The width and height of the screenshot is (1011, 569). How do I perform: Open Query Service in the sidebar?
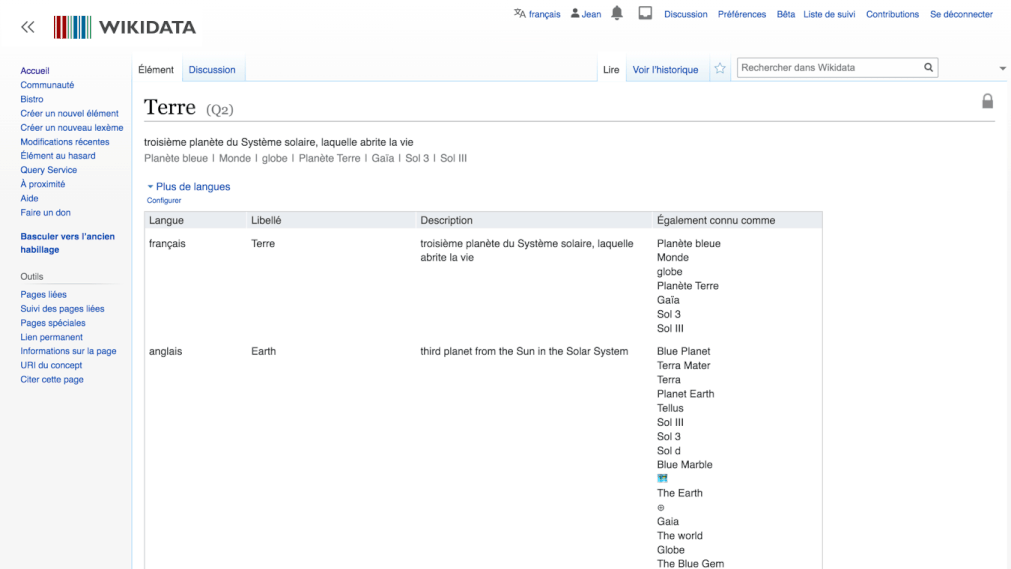[x=48, y=170]
